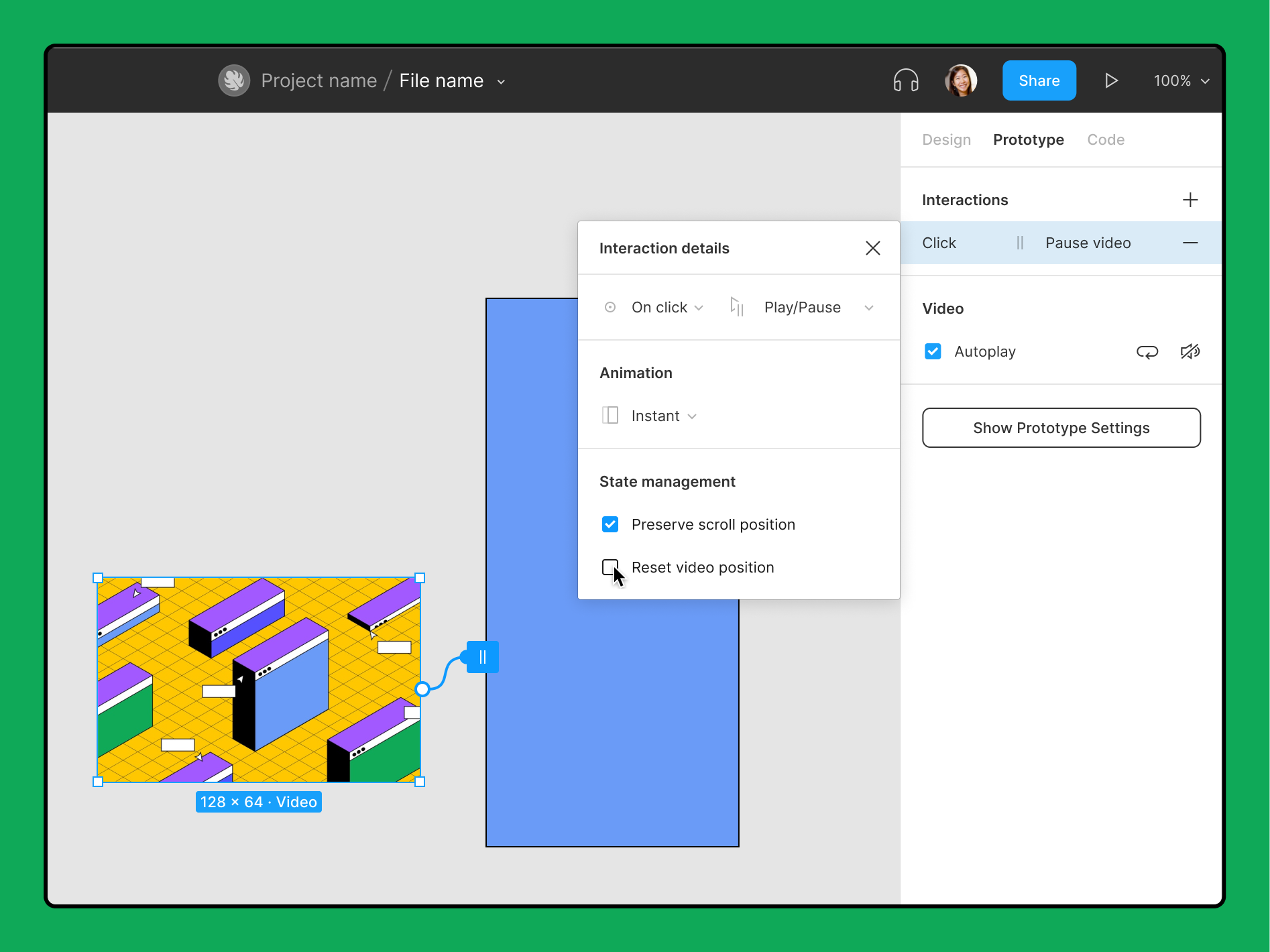1270x952 pixels.
Task: Uncheck the Autoplay checkbox
Action: (933, 352)
